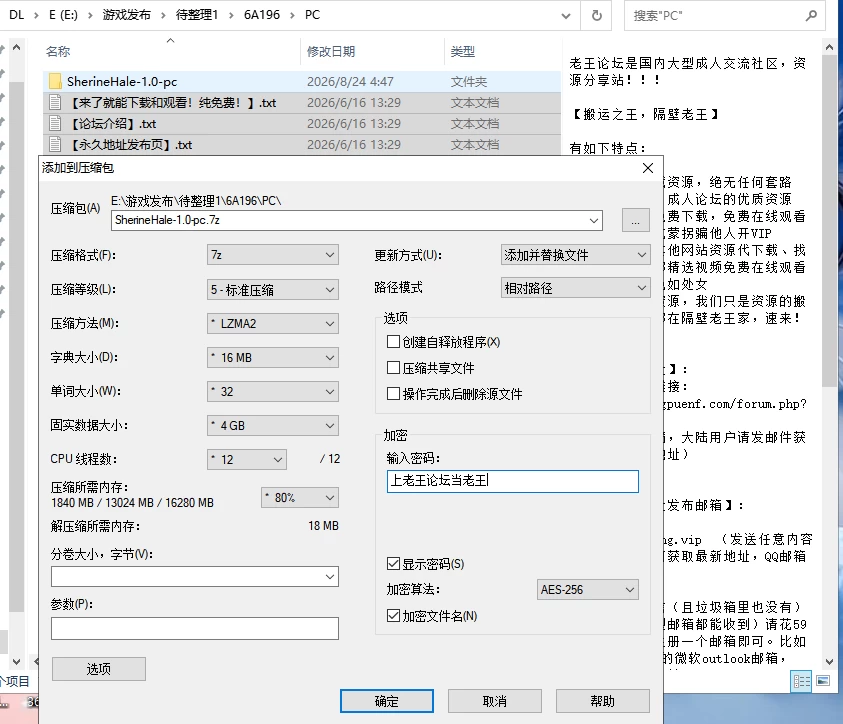Click the 取消 button

coord(495,701)
